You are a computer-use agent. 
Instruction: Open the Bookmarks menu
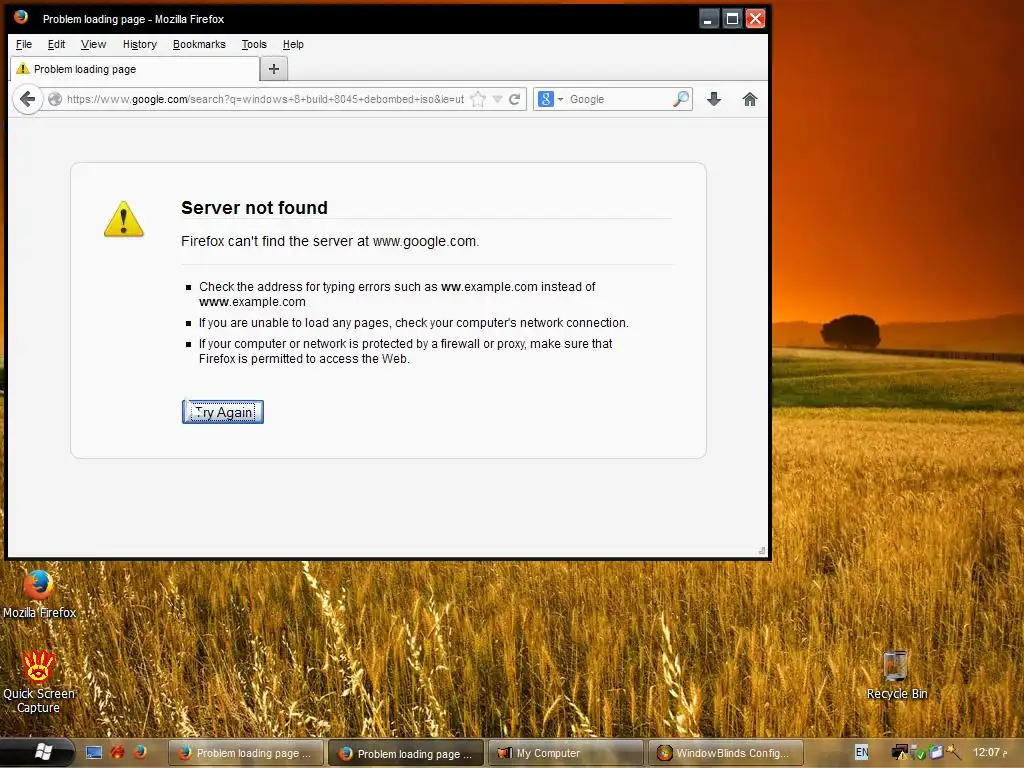click(x=199, y=44)
